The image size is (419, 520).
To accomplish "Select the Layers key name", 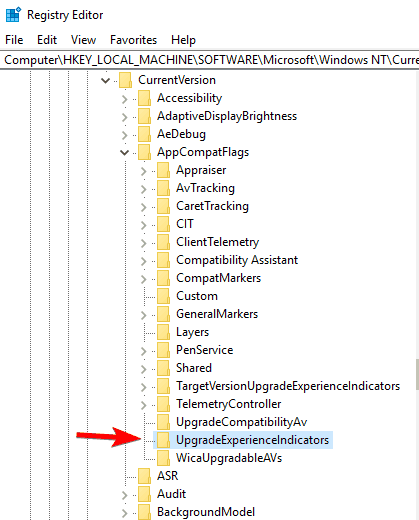I will coord(192,332).
